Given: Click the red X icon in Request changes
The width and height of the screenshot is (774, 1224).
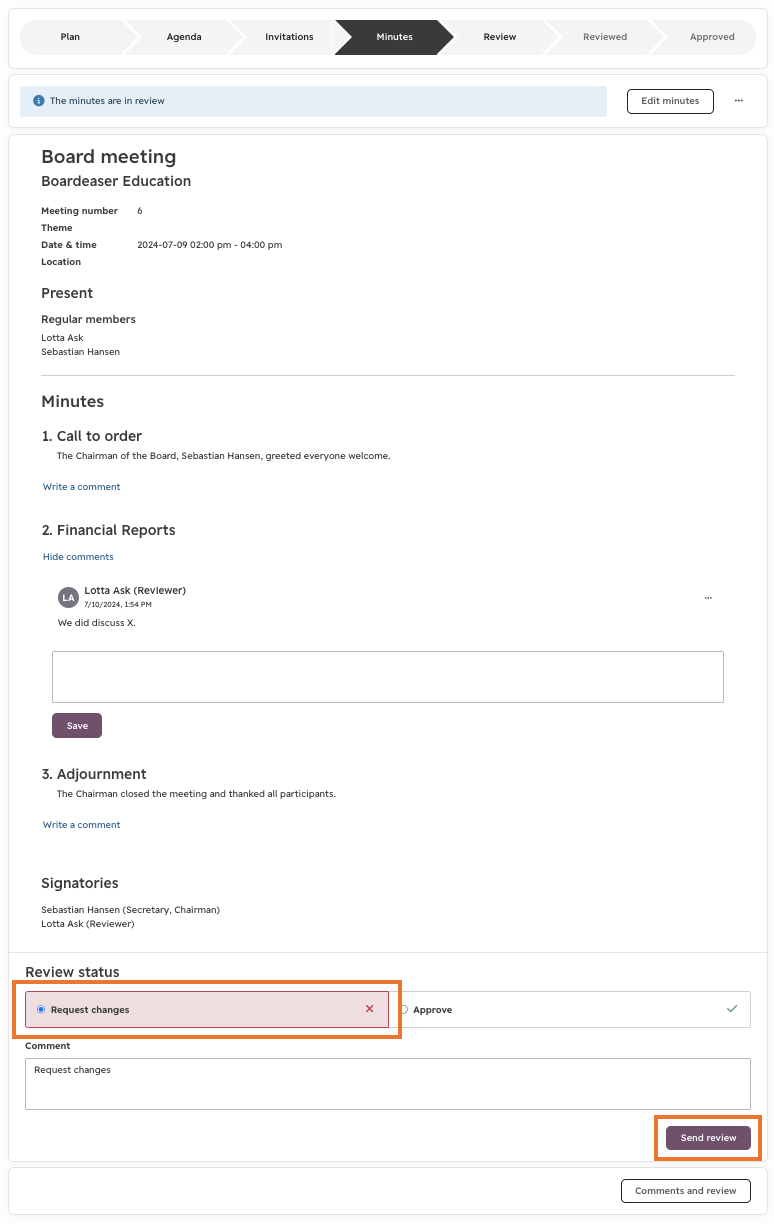Looking at the screenshot, I should tap(369, 1009).
